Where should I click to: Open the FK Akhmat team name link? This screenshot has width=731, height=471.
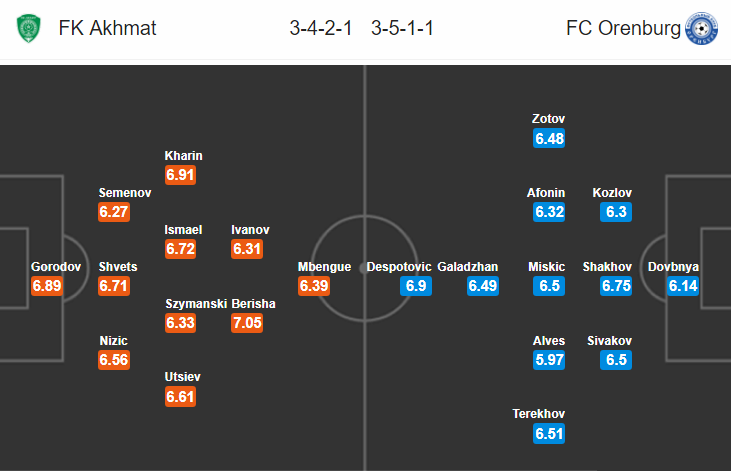(107, 28)
